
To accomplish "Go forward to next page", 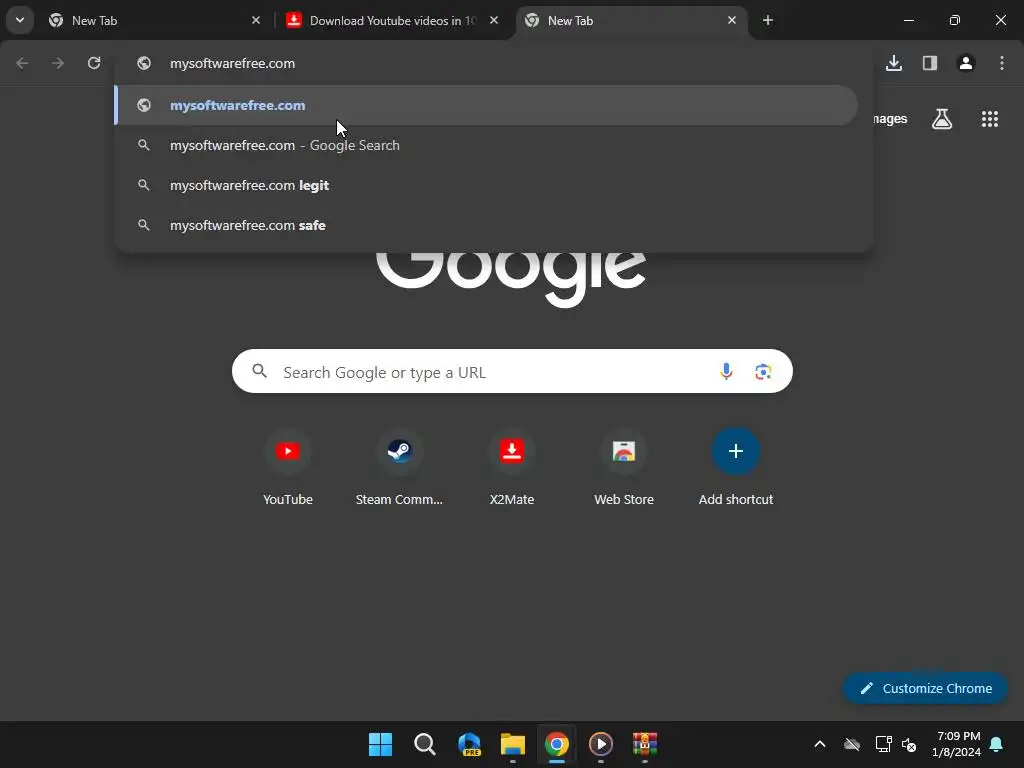I will click(58, 63).
